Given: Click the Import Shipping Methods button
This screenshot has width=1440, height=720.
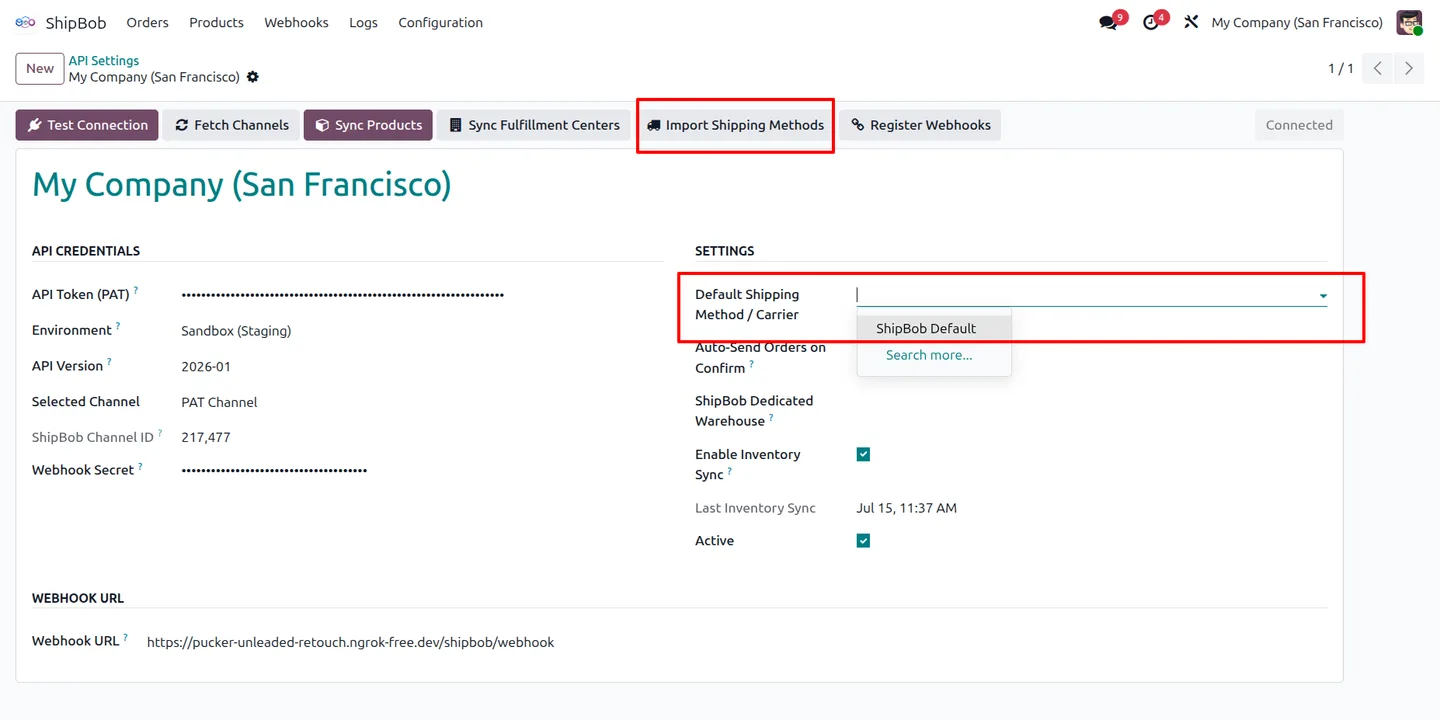Looking at the screenshot, I should click(x=735, y=125).
